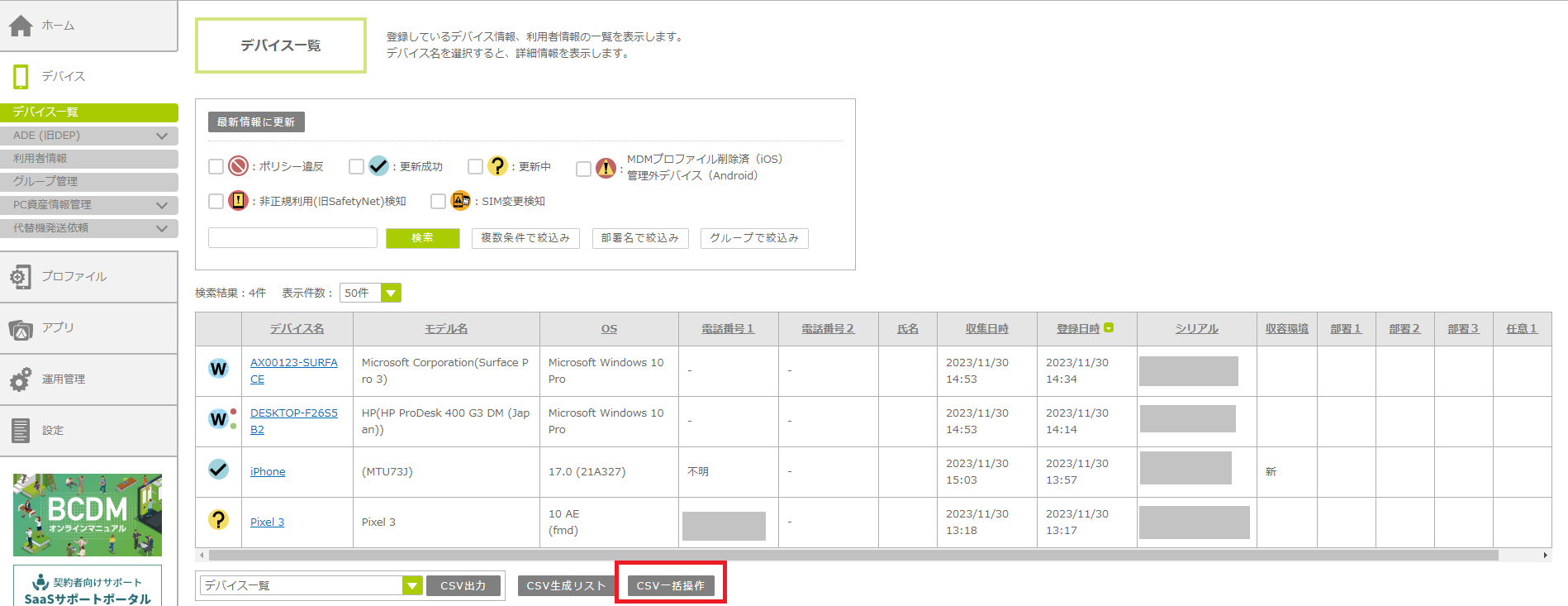Click the Settings document icon
1568x606 pixels.
[21, 431]
